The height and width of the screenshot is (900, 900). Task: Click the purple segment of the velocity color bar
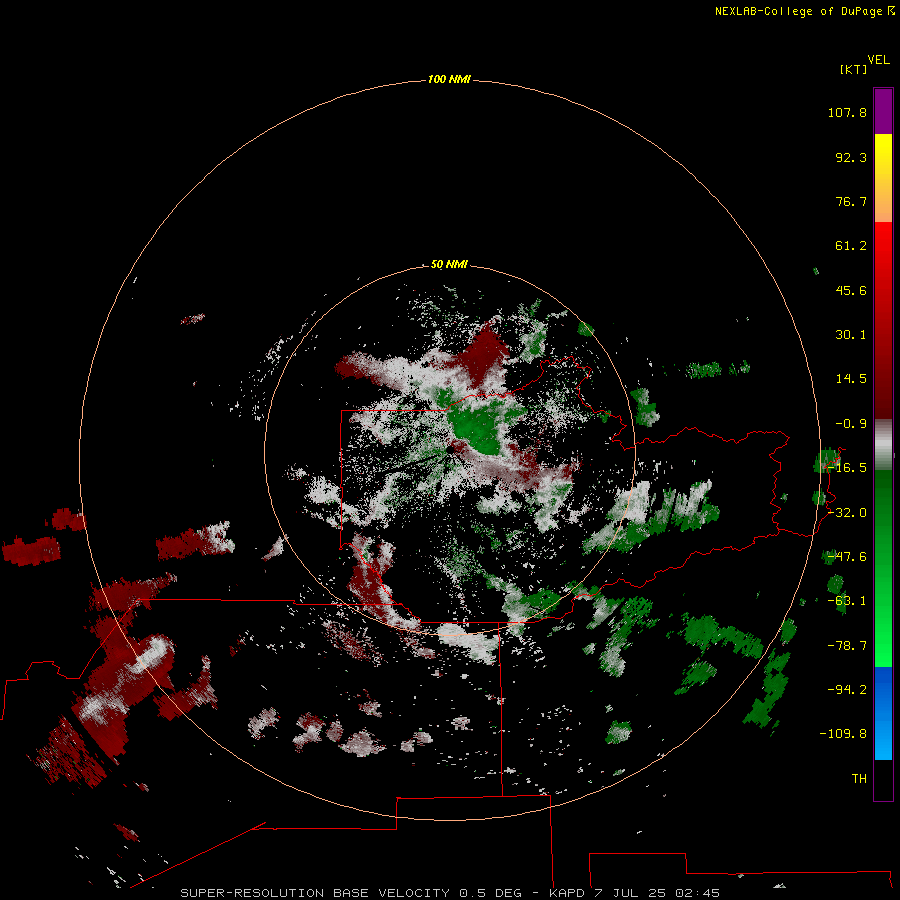coord(883,111)
